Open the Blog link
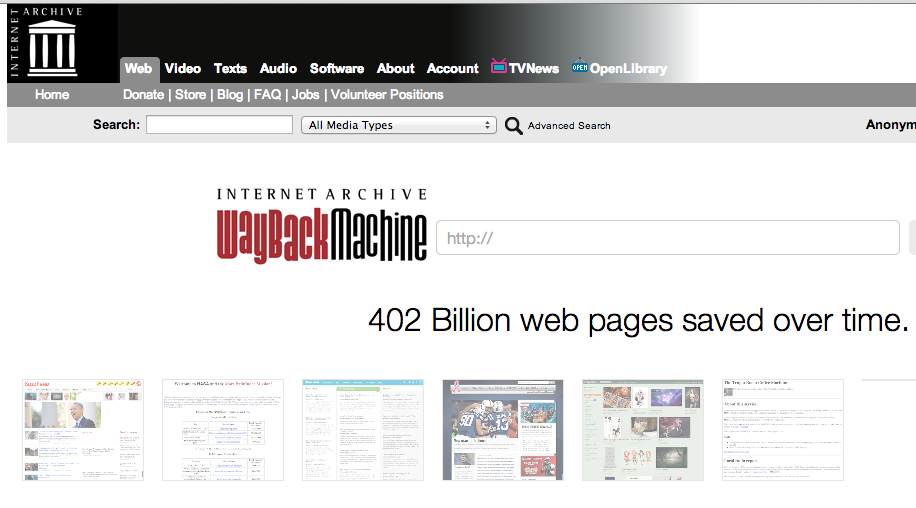 pyautogui.click(x=230, y=95)
